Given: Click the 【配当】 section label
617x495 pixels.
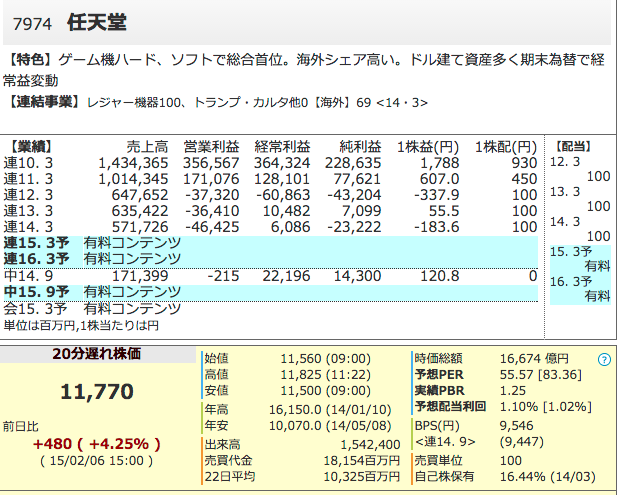Looking at the screenshot, I should [x=574, y=146].
